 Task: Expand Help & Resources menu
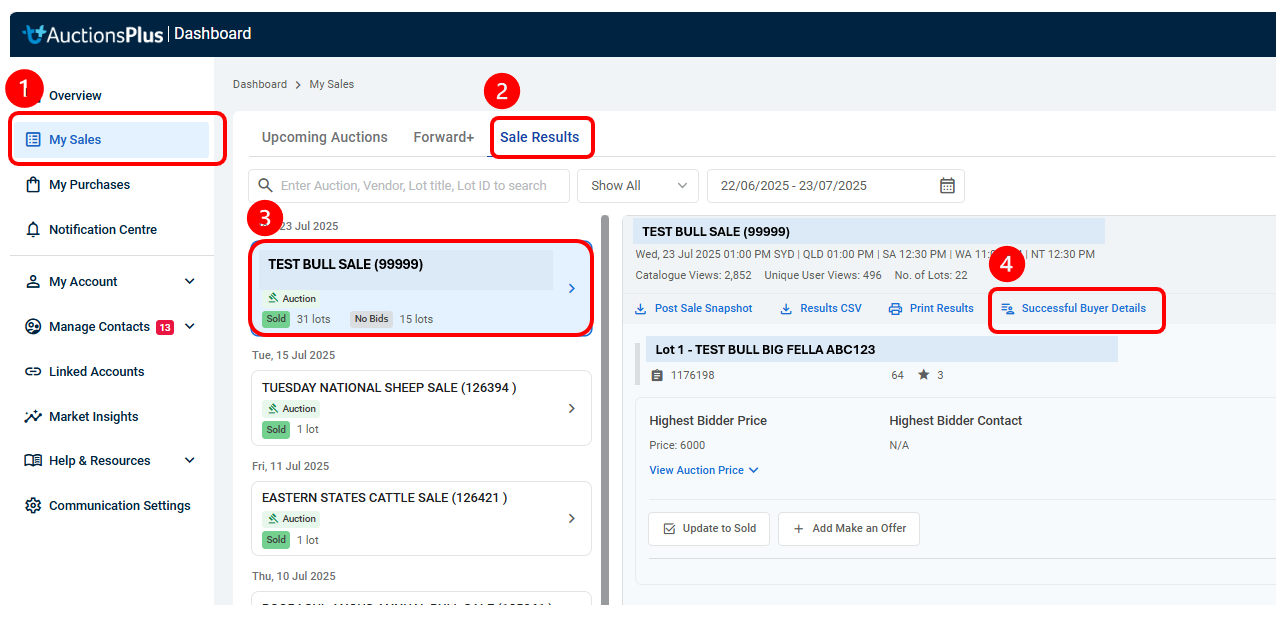point(110,461)
